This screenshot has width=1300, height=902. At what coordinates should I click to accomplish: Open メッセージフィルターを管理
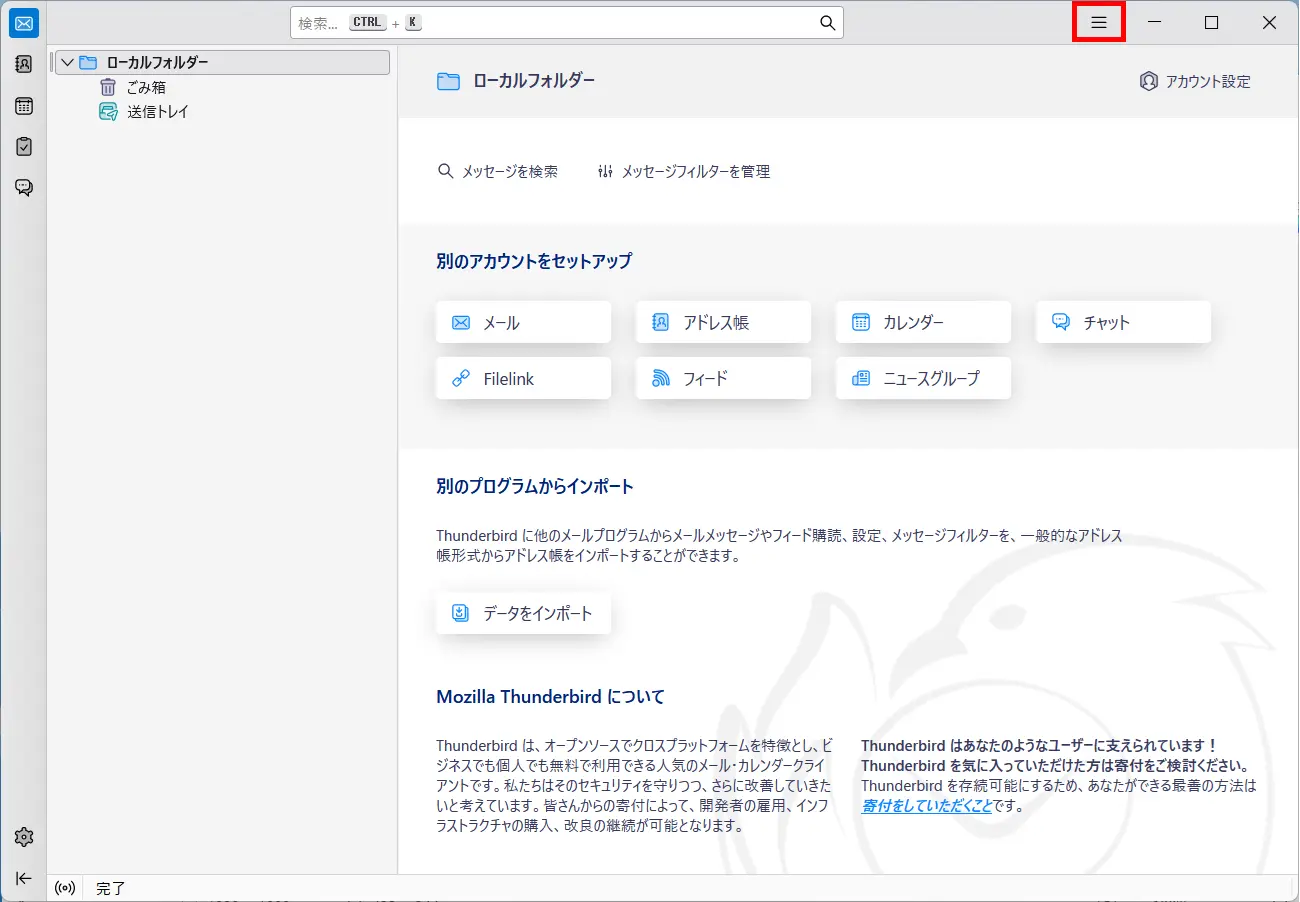pos(684,172)
